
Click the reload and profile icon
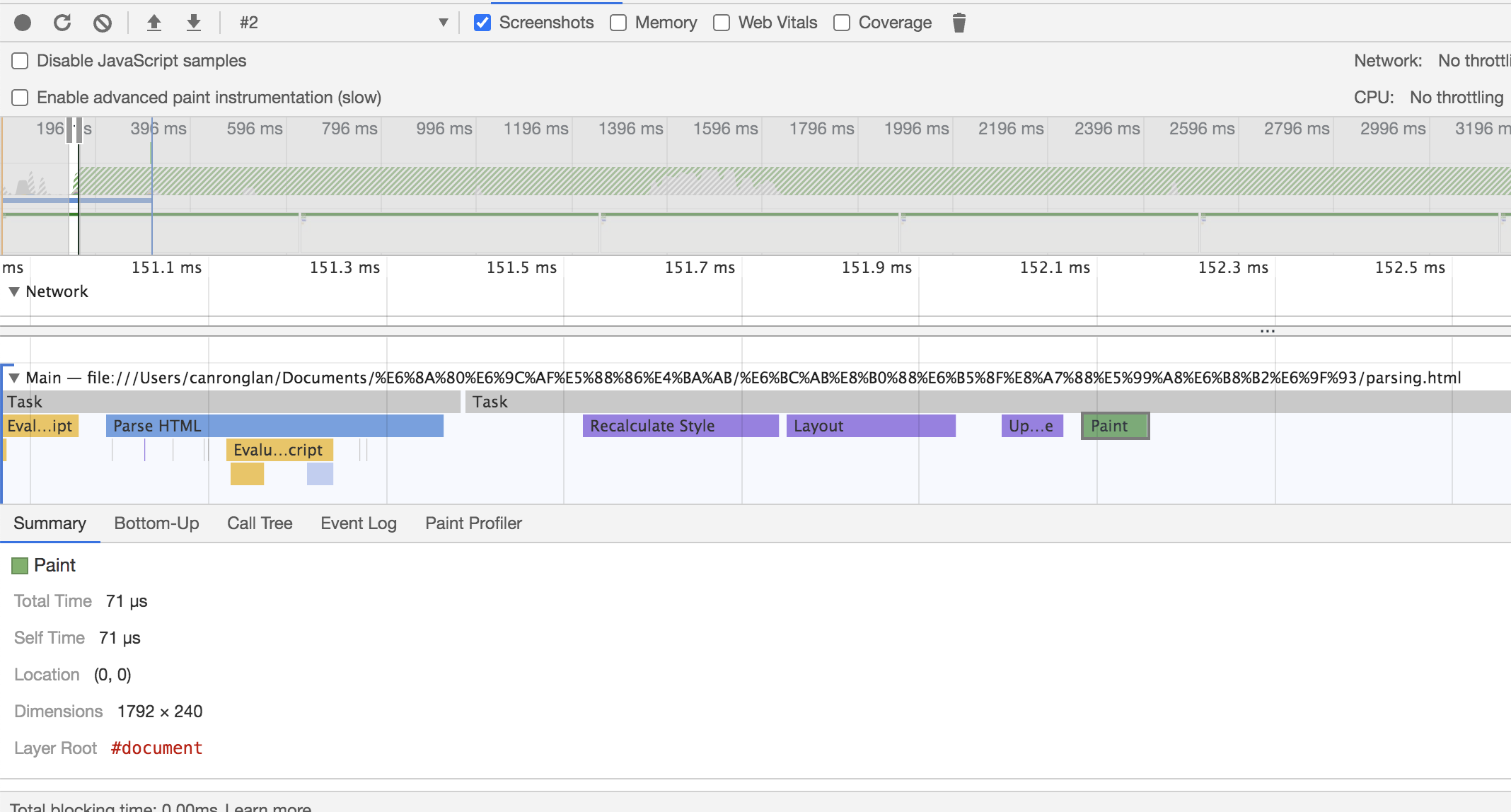62,23
